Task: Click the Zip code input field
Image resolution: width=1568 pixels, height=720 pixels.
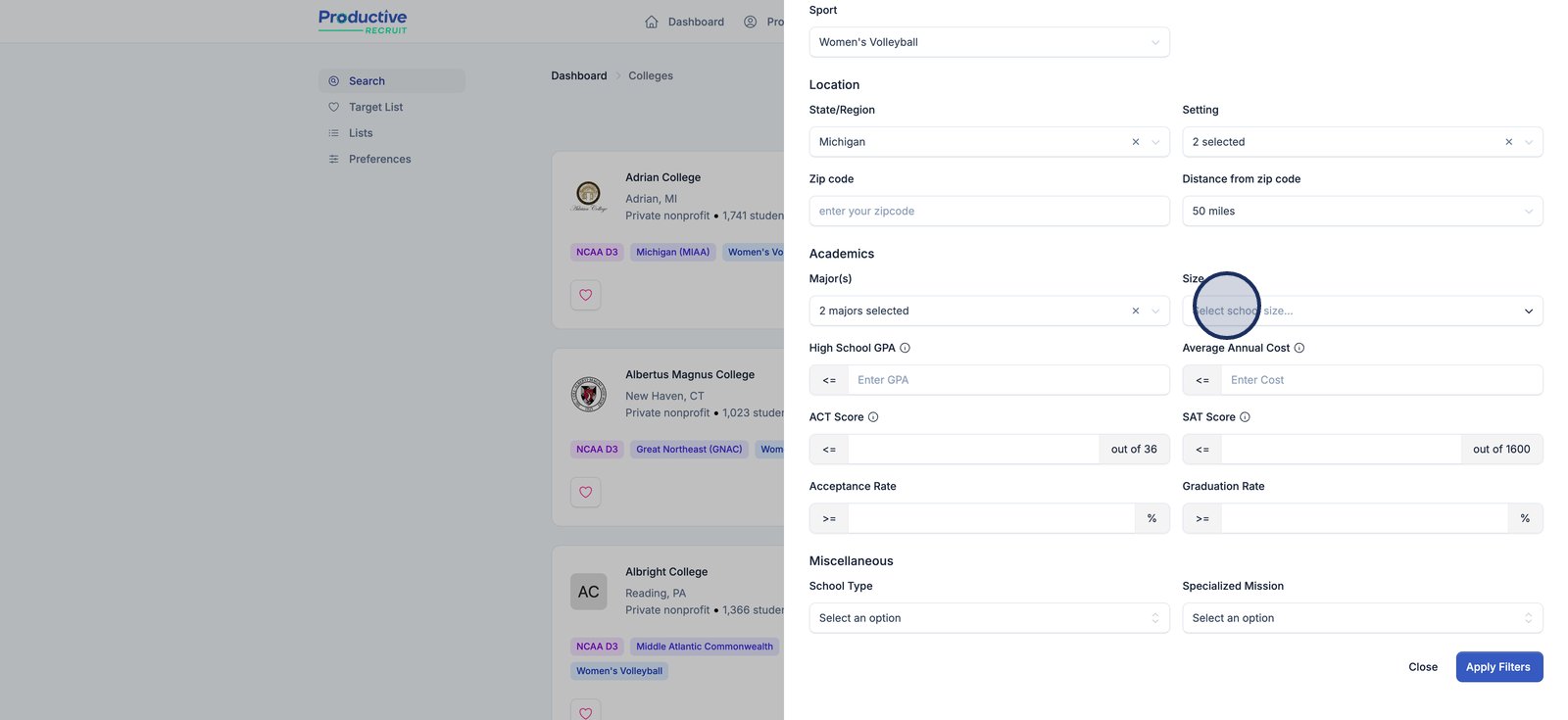Action: [989, 212]
